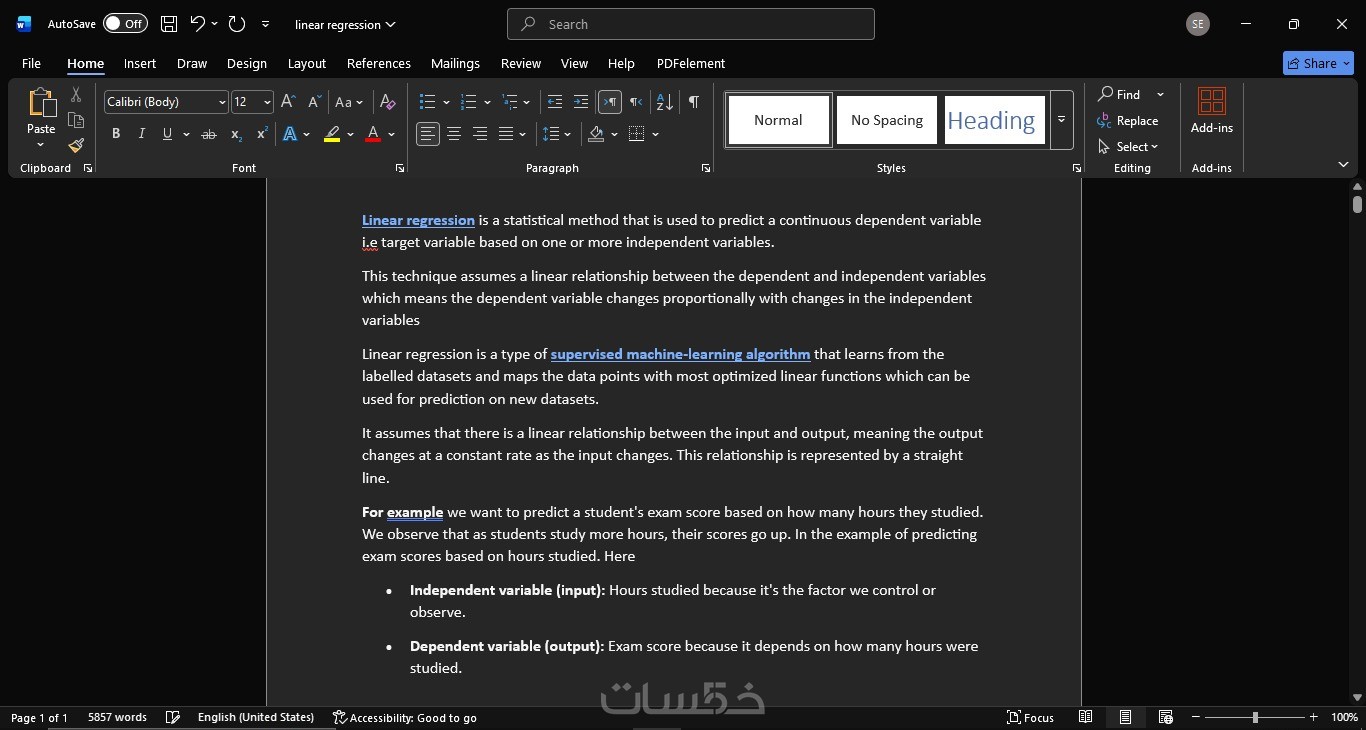Open the File menu
1366x730 pixels.
31,63
